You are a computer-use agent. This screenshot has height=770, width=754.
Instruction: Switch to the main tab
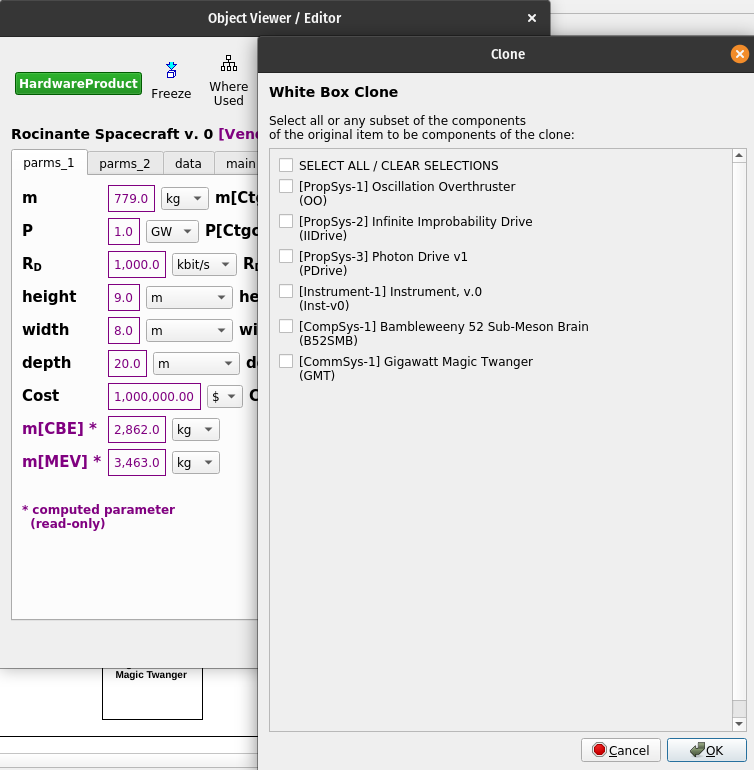point(236,164)
